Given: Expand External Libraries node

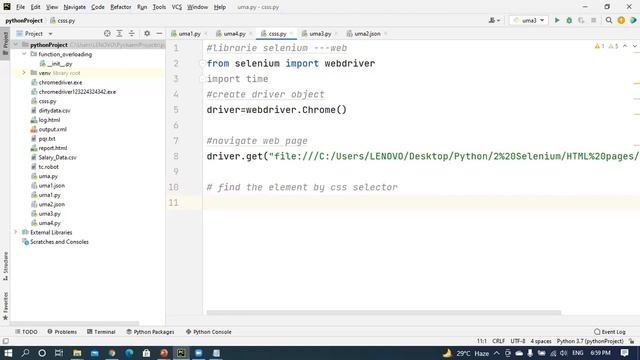Looking at the screenshot, I should pos(16,232).
